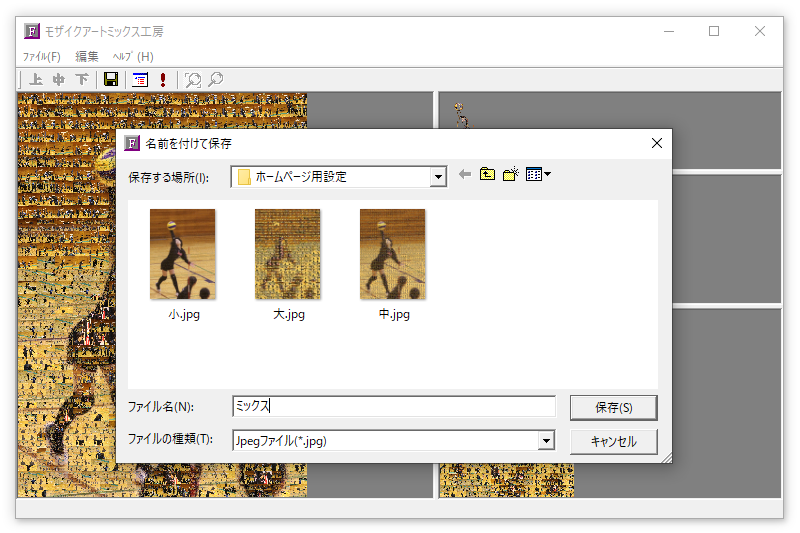The image size is (800, 533).
Task: Click the 下 (bottom) toolbar icon
Action: point(82,80)
